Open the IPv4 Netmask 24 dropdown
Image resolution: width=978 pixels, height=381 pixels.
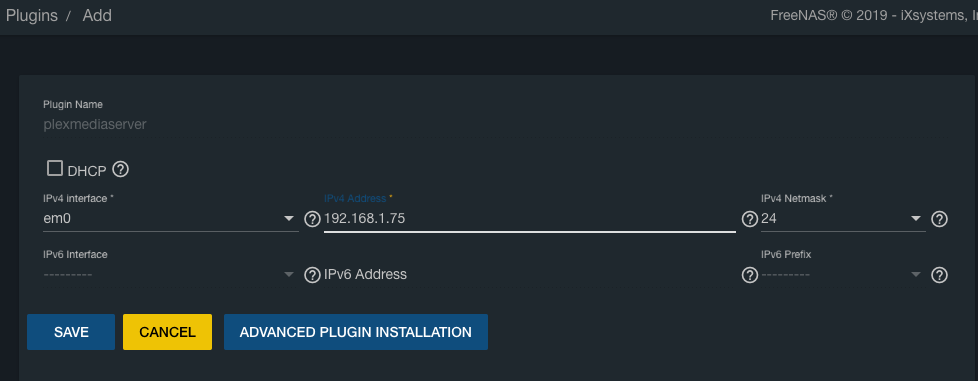coord(843,219)
